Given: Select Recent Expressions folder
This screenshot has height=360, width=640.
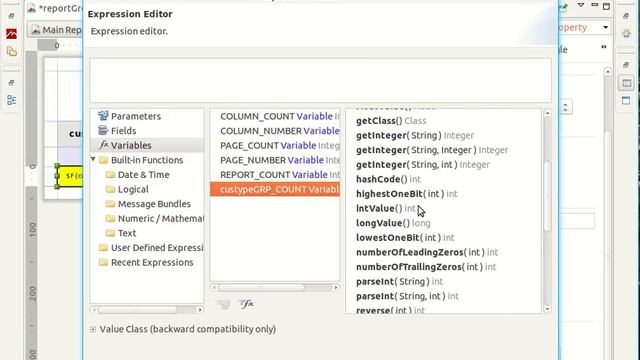Looking at the screenshot, I should pos(152,262).
